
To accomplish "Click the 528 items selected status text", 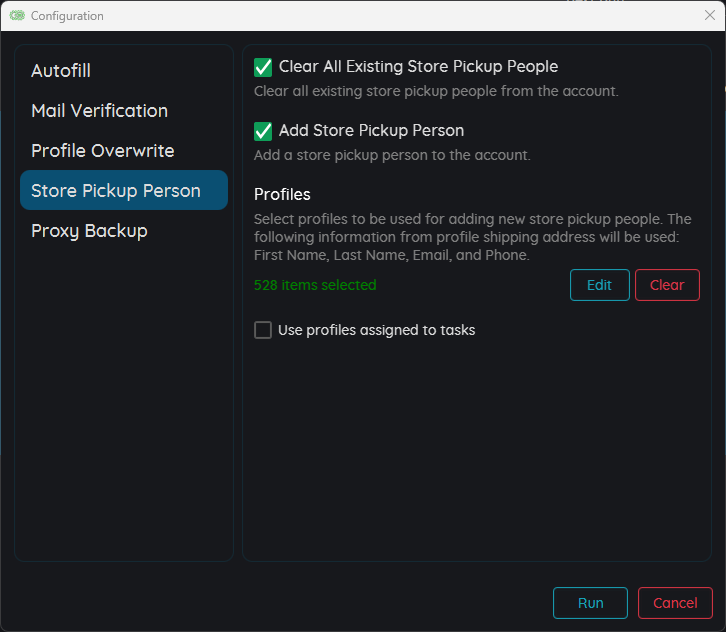I will pos(315,285).
